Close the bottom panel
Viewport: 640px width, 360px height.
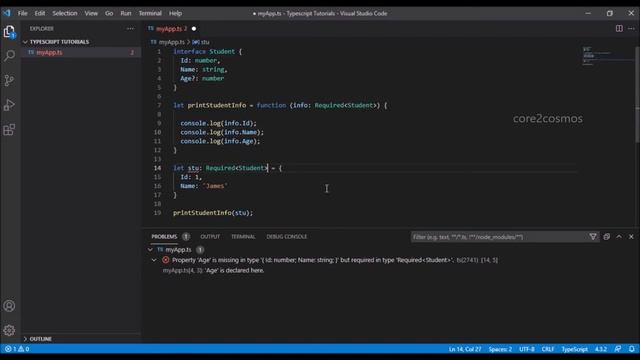(x=631, y=237)
